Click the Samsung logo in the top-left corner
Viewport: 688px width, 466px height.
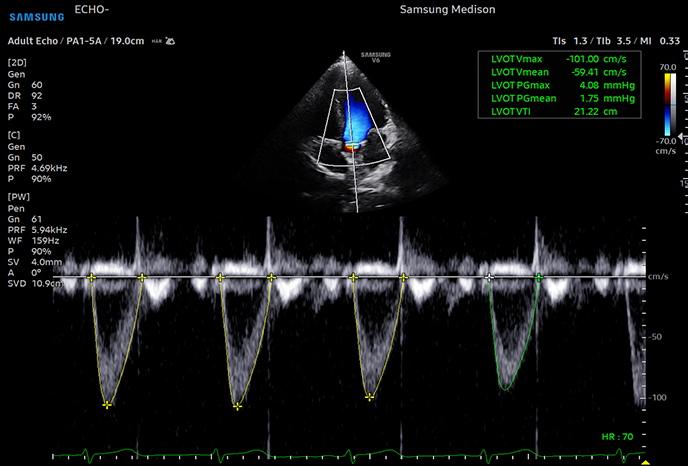pyautogui.click(x=38, y=13)
